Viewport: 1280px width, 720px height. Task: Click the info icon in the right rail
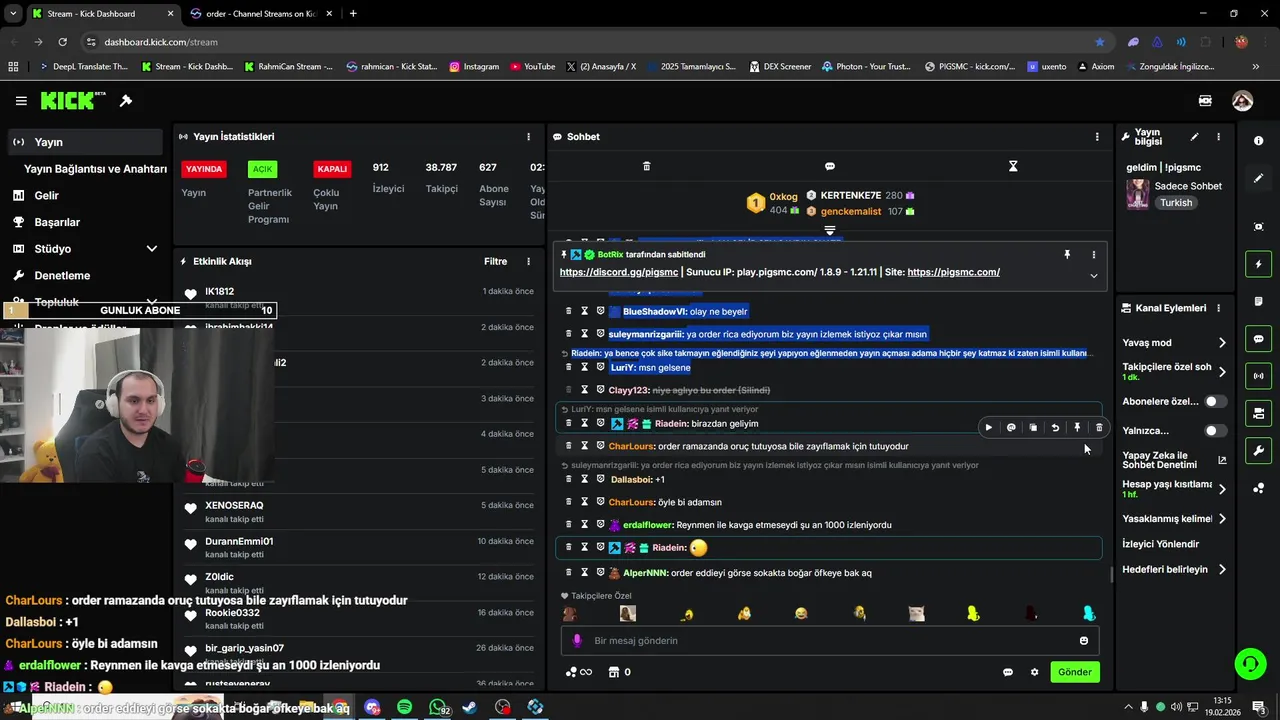[x=1258, y=141]
